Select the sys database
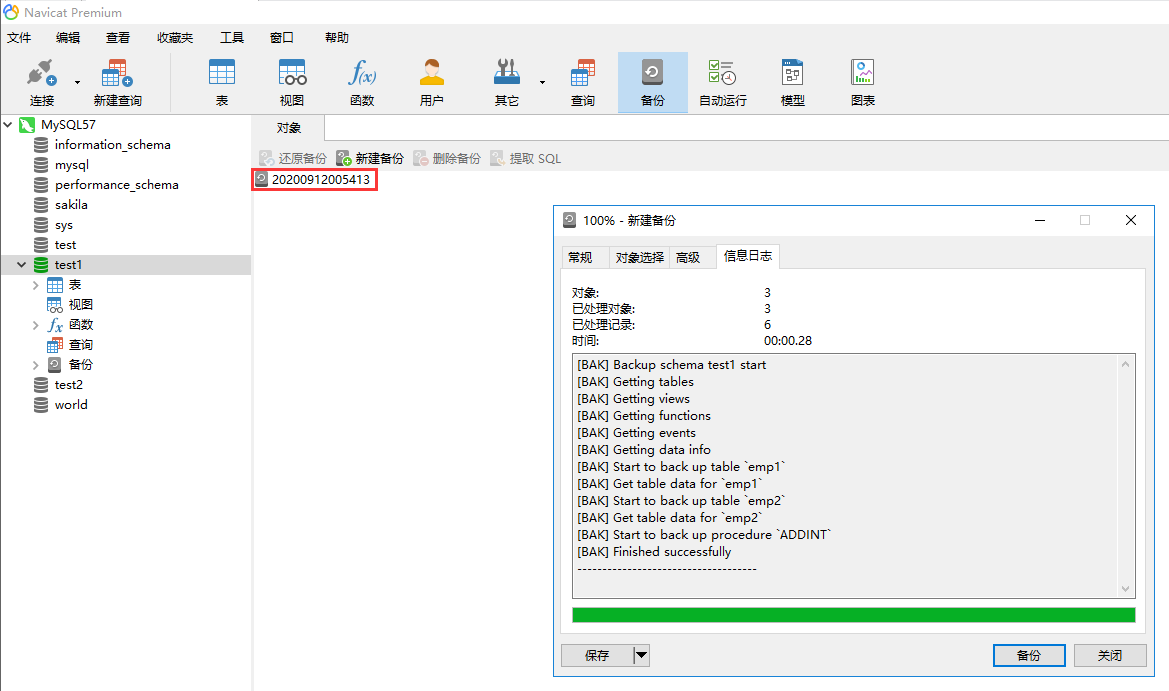Screen dimensions: 1169x691 pyautogui.click(x=63, y=224)
